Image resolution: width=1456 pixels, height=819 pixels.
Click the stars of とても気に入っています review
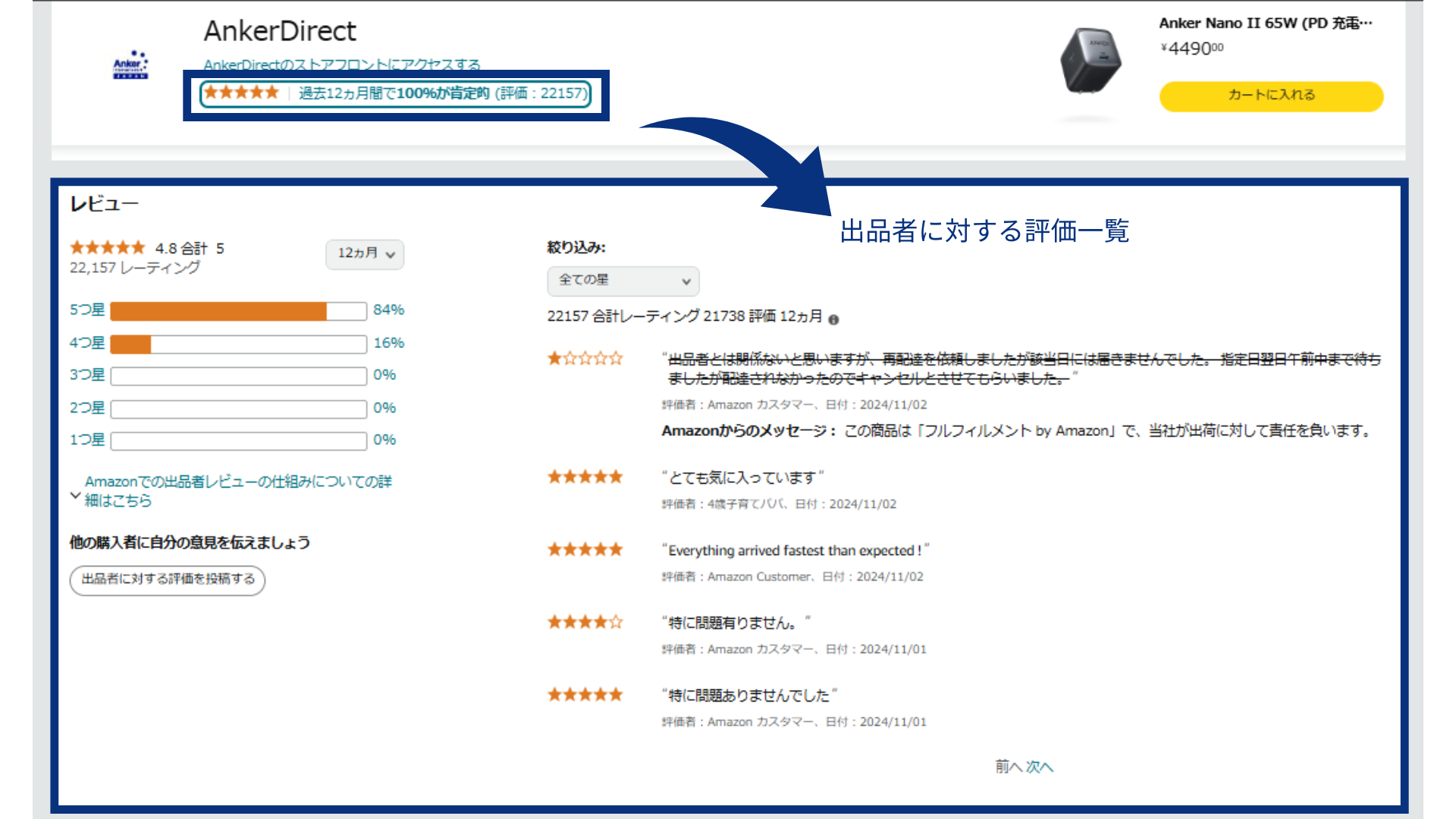coord(585,477)
